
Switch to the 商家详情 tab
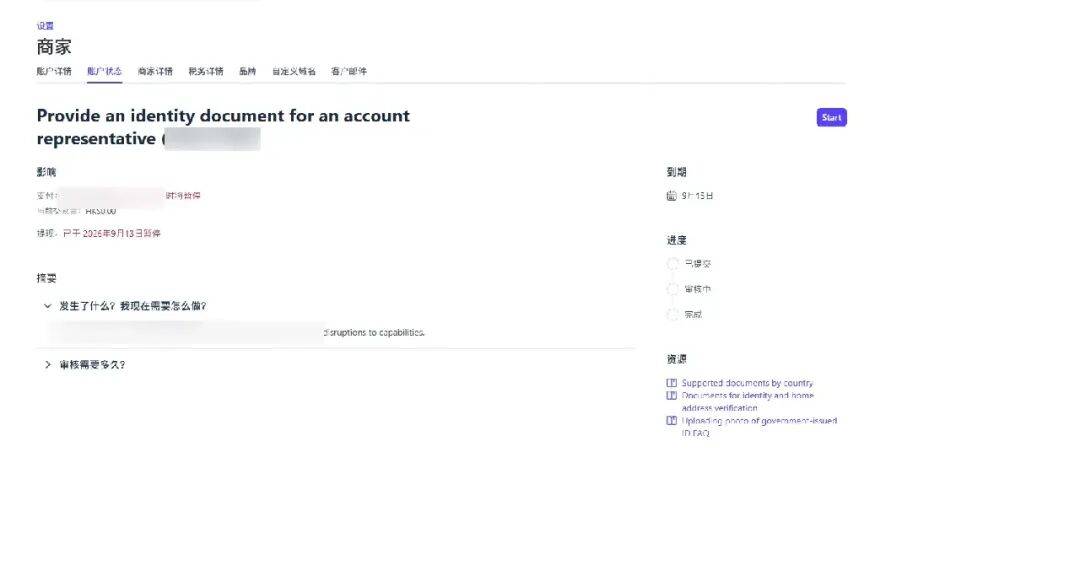pyautogui.click(x=155, y=71)
